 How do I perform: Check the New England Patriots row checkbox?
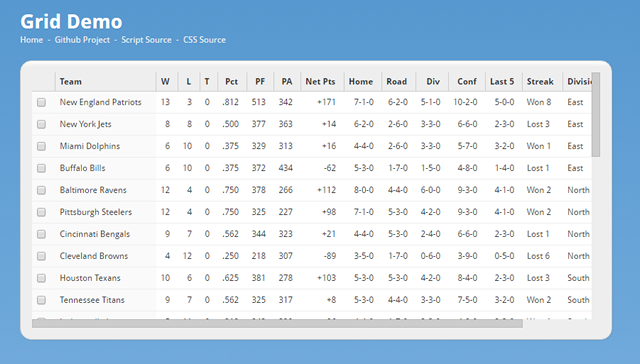coord(41,102)
